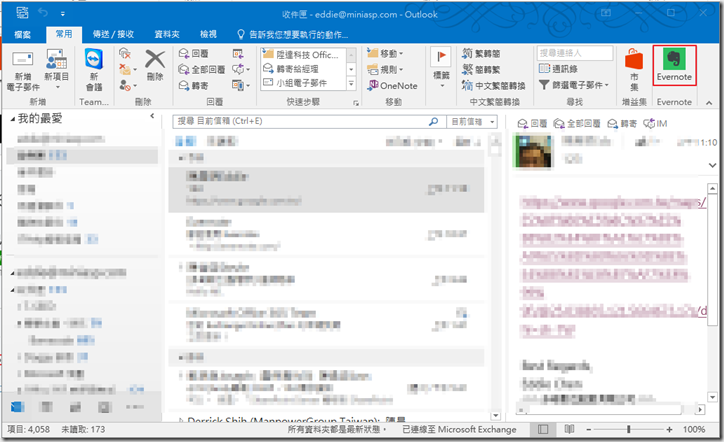Open the 通訊錄 address book

pyautogui.click(x=558, y=69)
